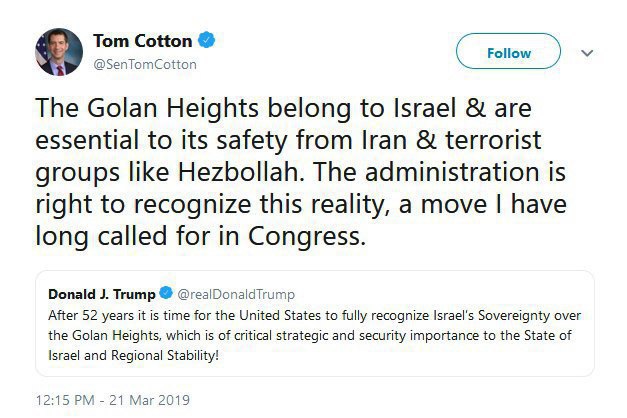Open the Donald J. Trump name link
The width and height of the screenshot is (627, 418).
coord(101,294)
